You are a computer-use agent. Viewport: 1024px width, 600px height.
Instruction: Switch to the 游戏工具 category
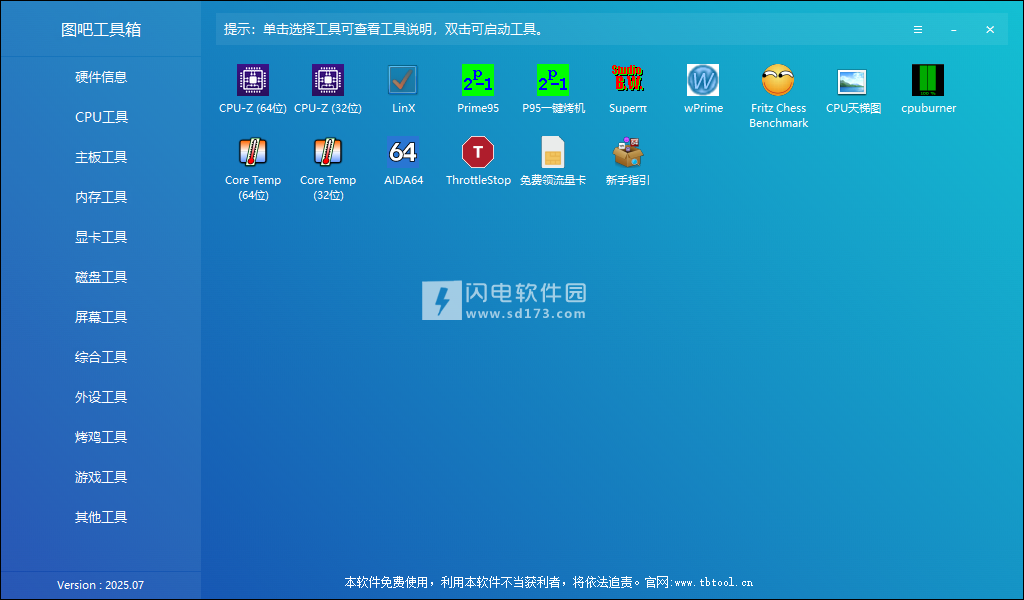(x=101, y=477)
